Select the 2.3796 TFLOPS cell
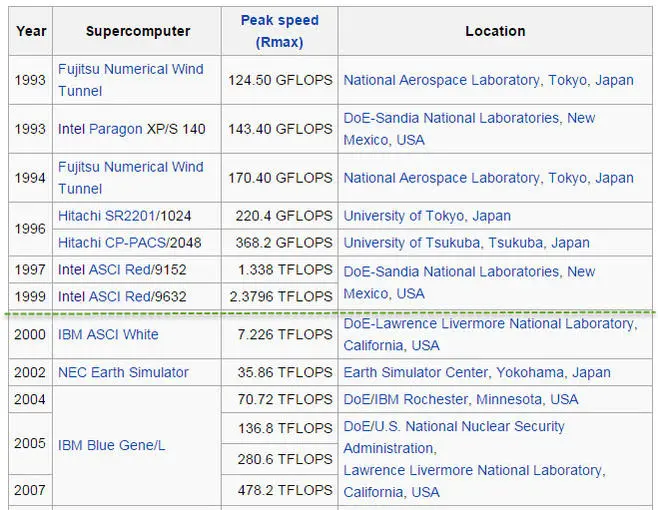 tap(280, 296)
